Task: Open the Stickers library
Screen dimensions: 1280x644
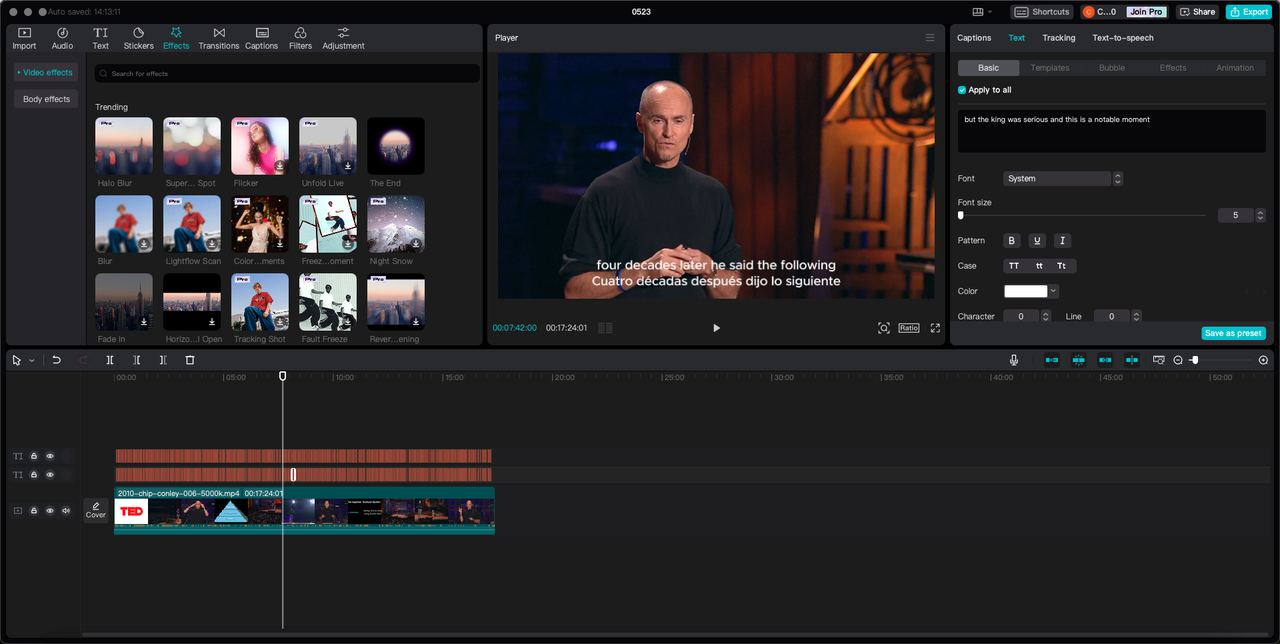Action: [138, 38]
